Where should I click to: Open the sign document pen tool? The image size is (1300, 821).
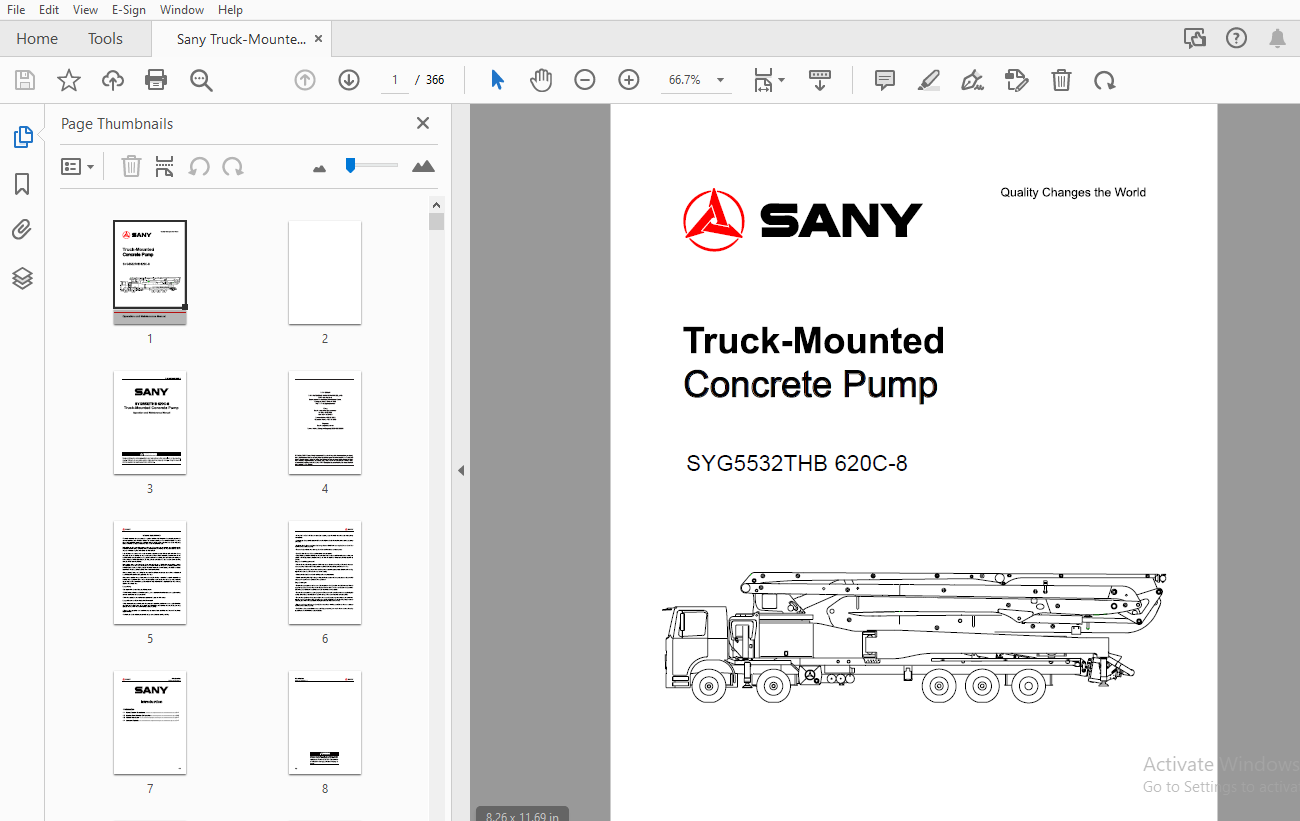point(972,80)
